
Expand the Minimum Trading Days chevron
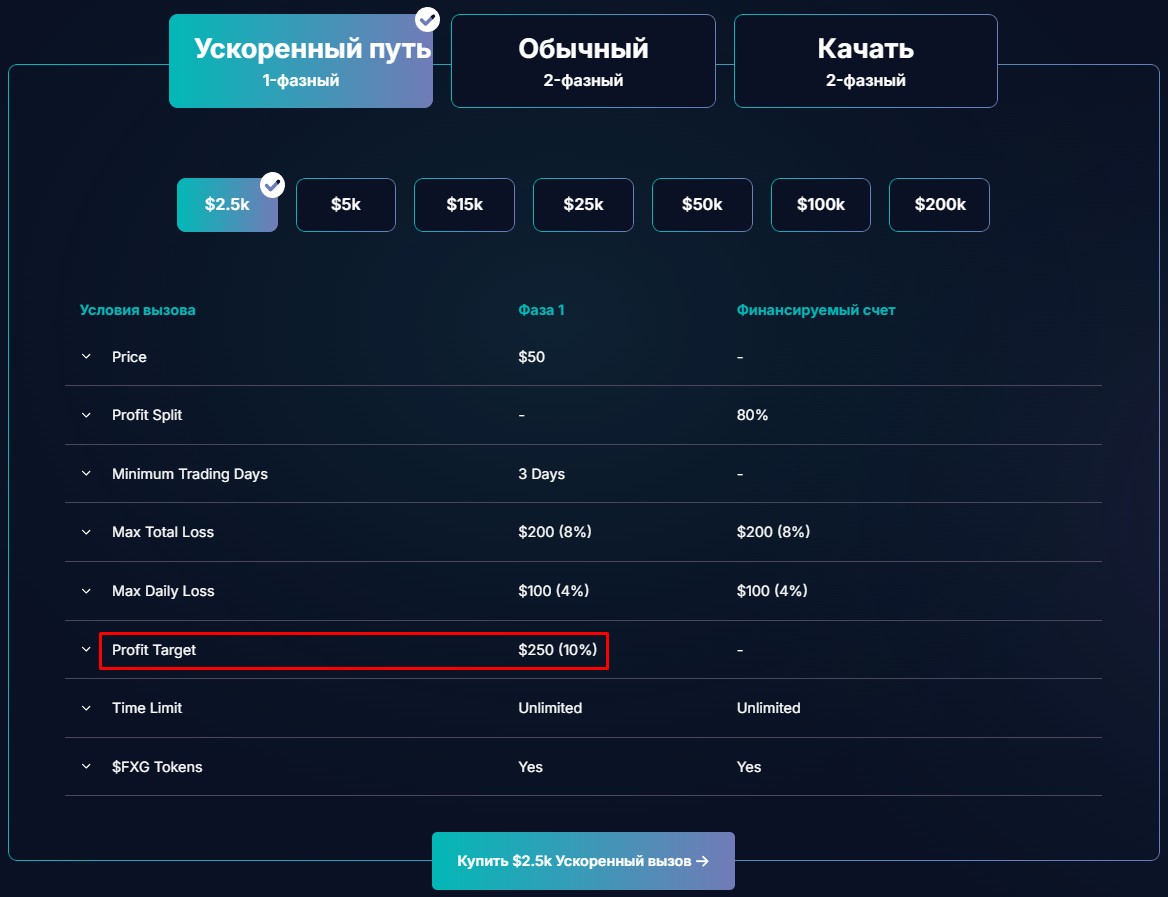(86, 474)
